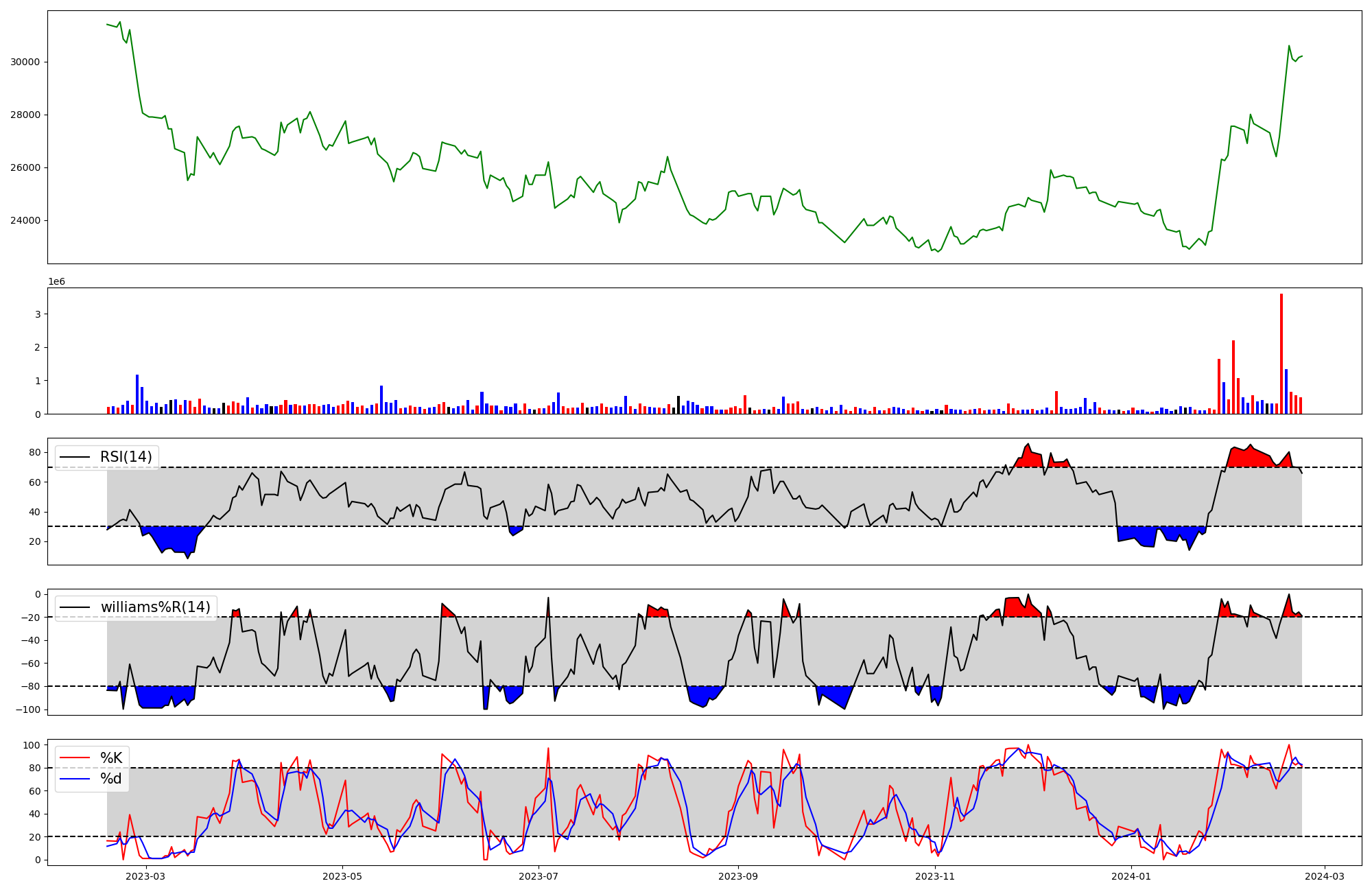Screen dimensions: 1372x892
Task: Select the 2024-01 date axis label
Action: click(1131, 876)
